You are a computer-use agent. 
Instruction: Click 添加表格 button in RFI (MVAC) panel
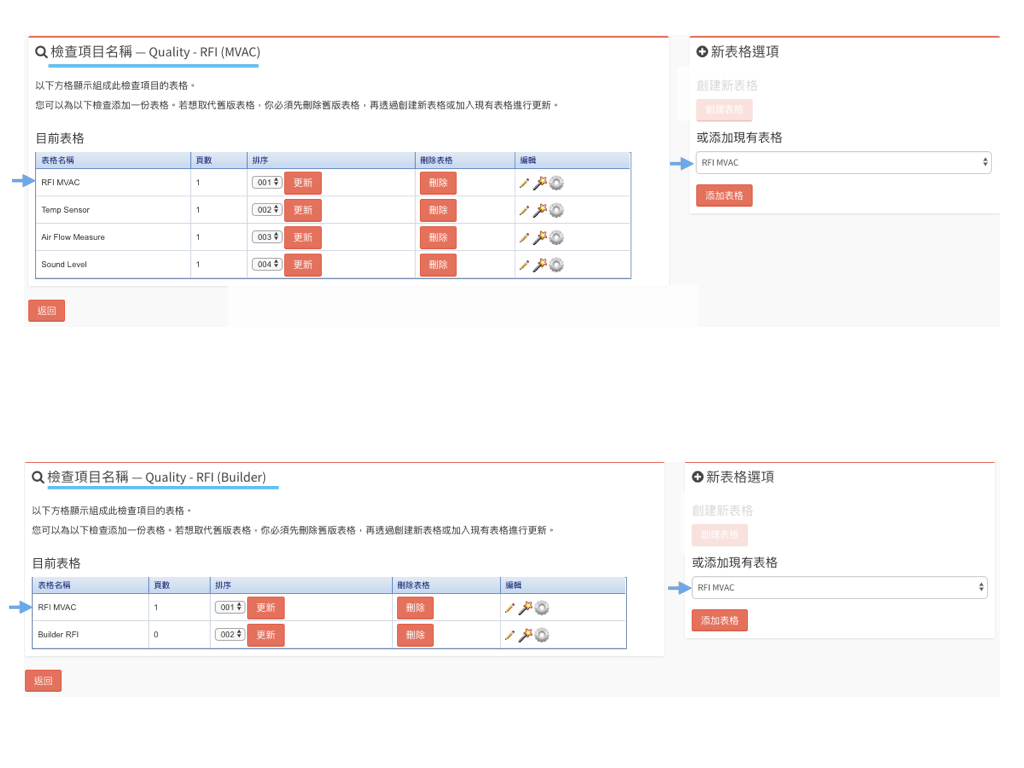[724, 195]
